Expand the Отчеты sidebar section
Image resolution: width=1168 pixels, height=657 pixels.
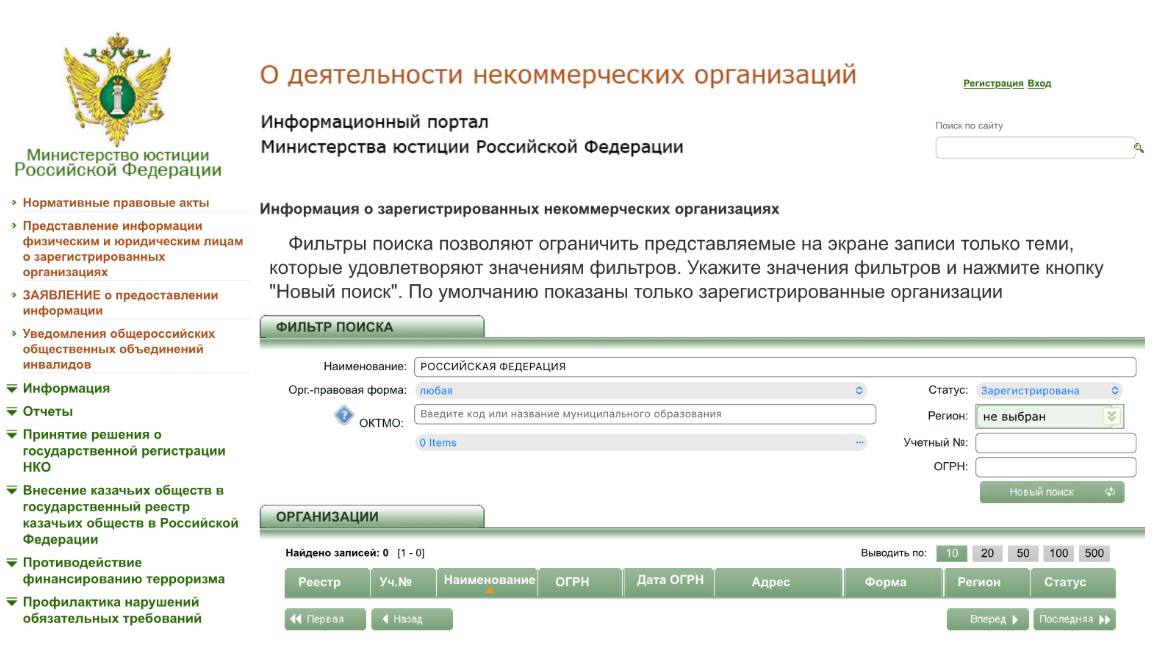48,411
